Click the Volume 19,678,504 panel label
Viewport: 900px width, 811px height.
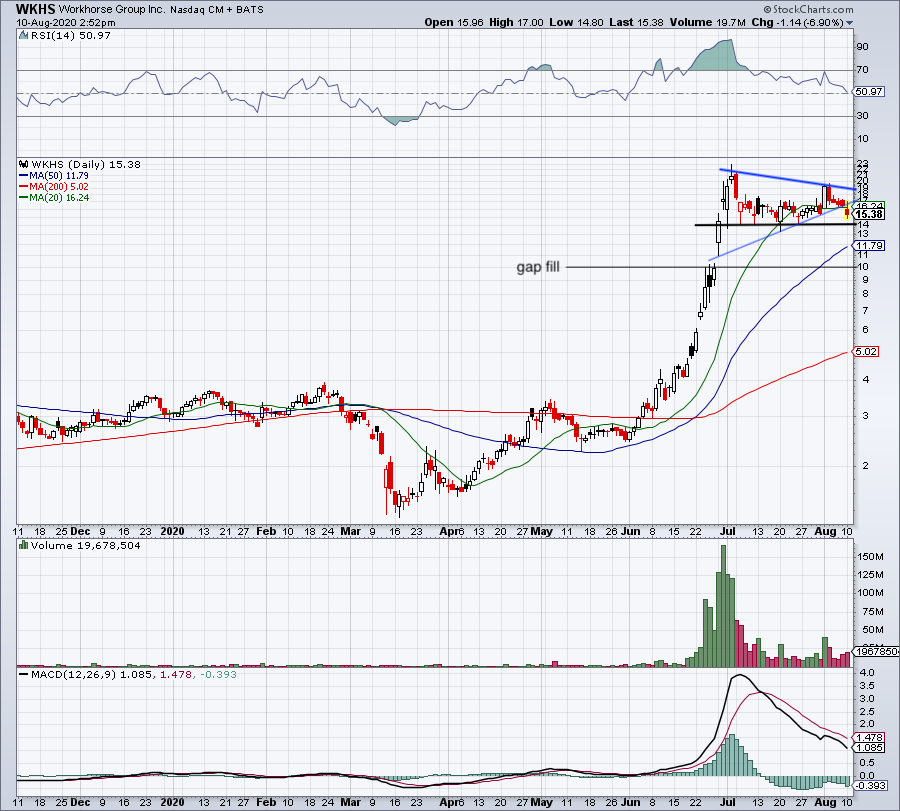tap(86, 546)
